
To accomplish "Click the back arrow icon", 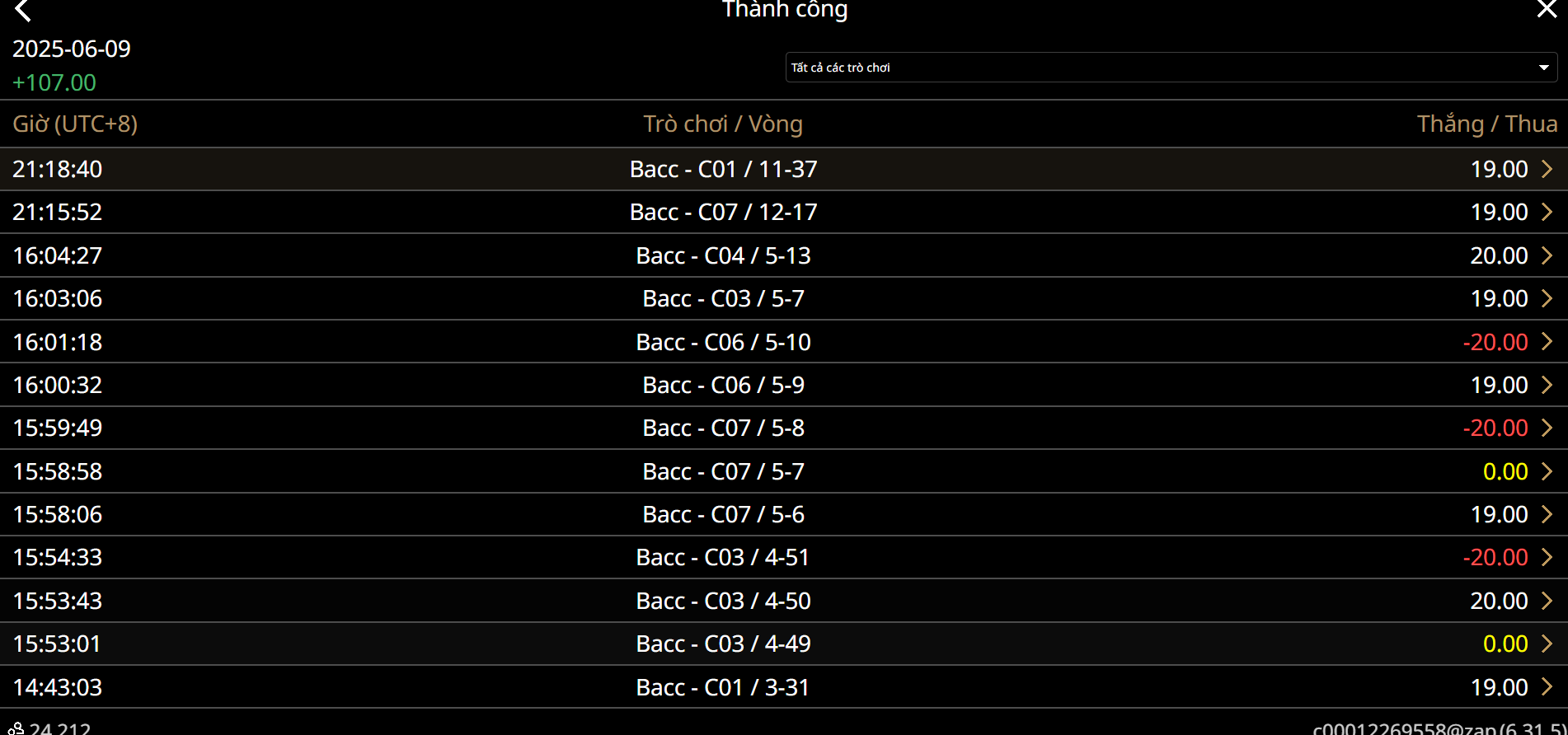I will tap(23, 11).
